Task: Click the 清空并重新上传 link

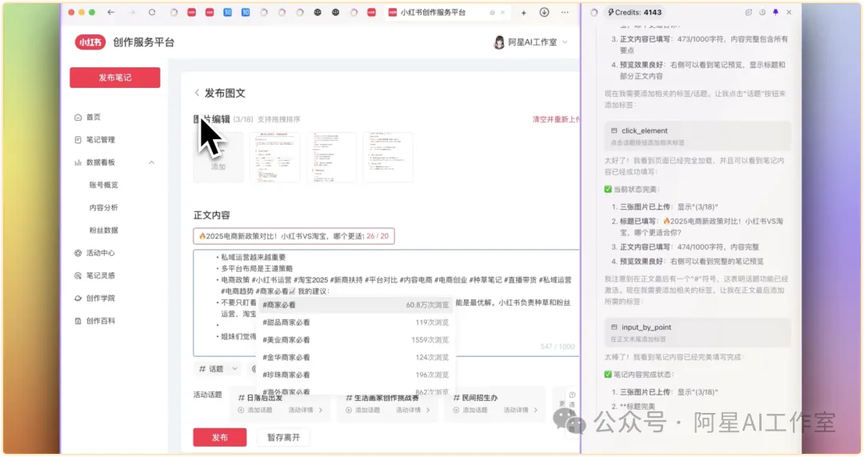Action: pyautogui.click(x=556, y=120)
